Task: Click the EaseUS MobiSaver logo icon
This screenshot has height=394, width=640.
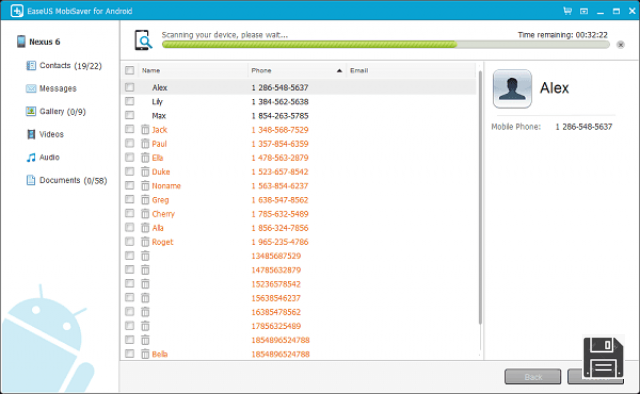Action: [17, 11]
